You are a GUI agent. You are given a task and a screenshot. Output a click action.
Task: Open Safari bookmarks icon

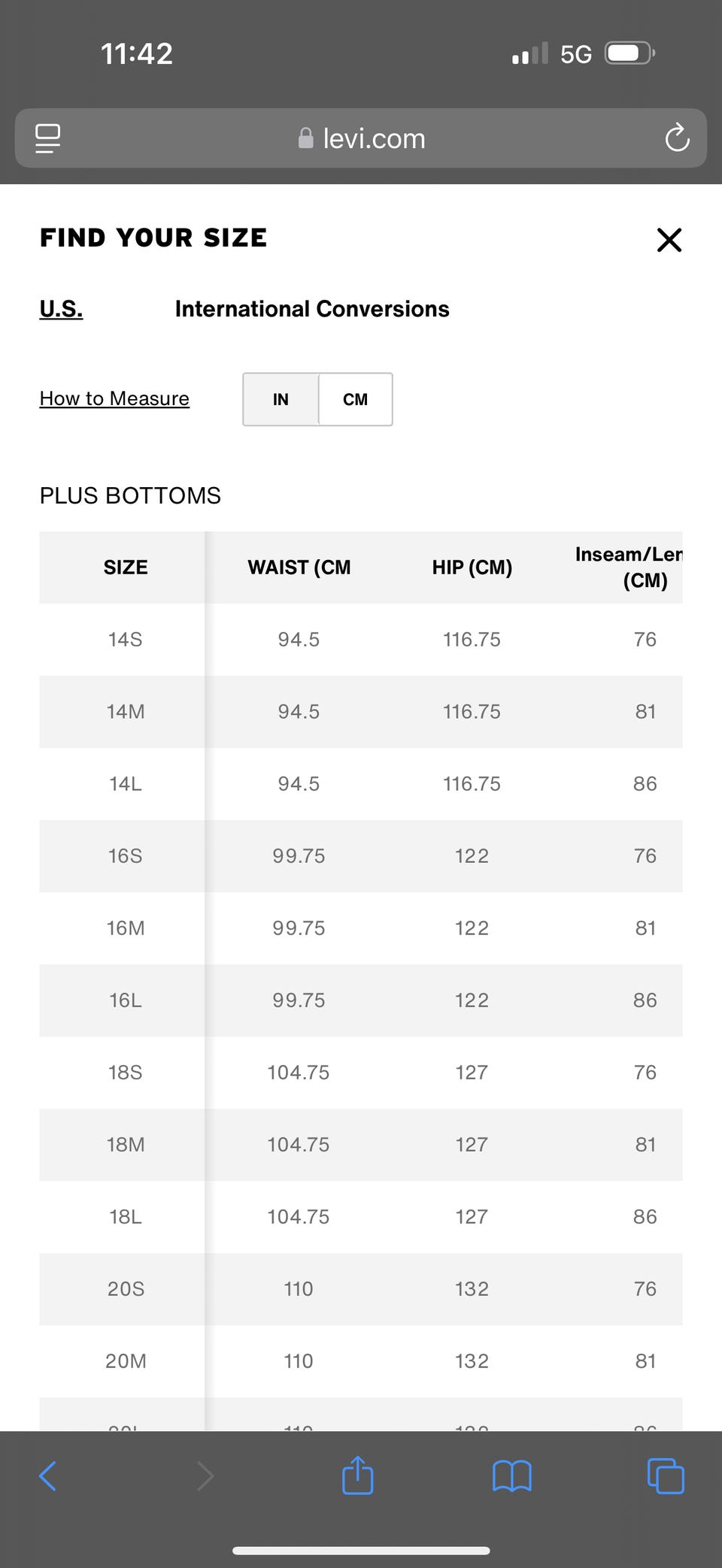tap(511, 1476)
